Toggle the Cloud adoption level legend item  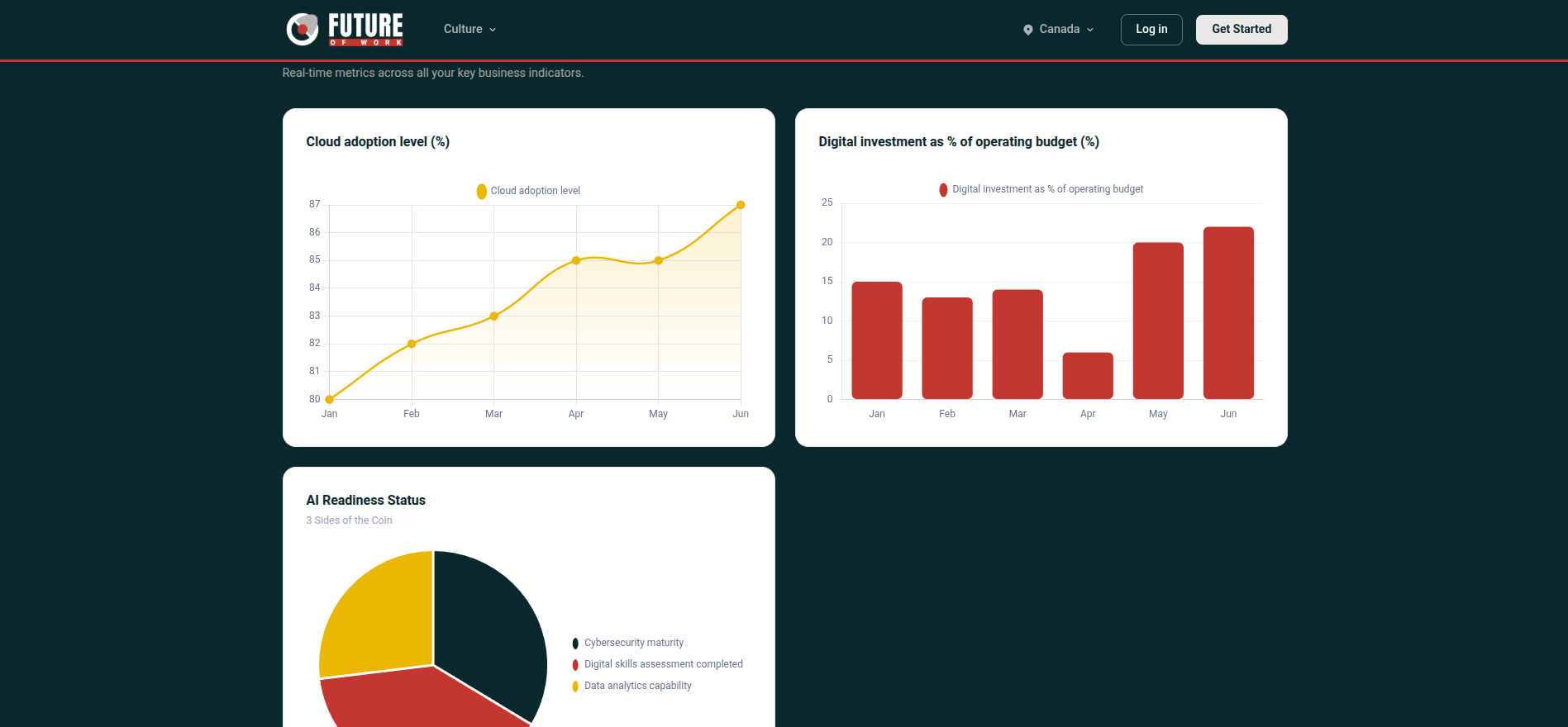click(x=528, y=191)
